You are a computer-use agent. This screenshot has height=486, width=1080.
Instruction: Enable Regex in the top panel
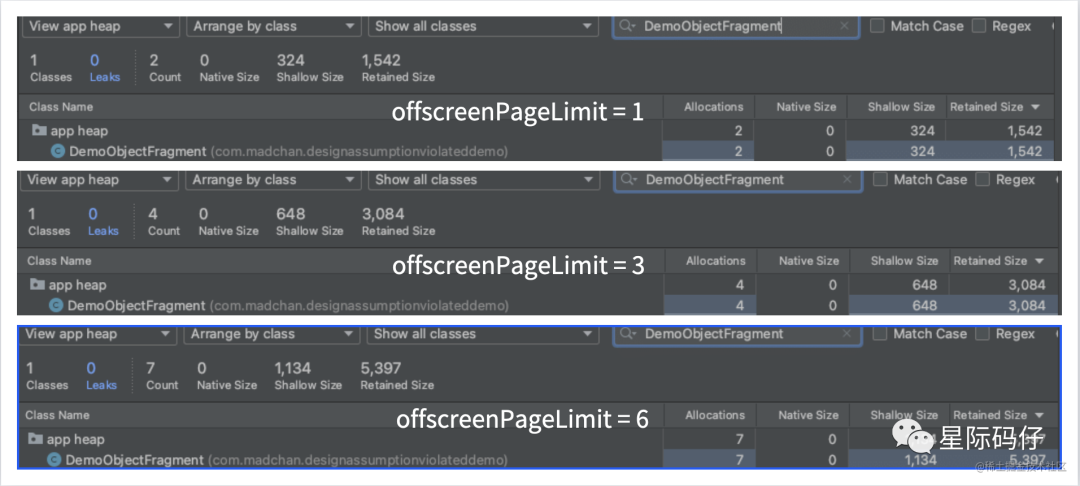pyautogui.click(x=979, y=26)
